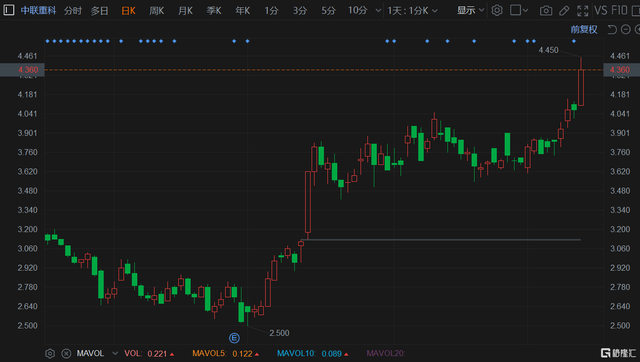Screen dimensions: 640x362
Task: Open the layout square icon
Action: coord(515,10)
